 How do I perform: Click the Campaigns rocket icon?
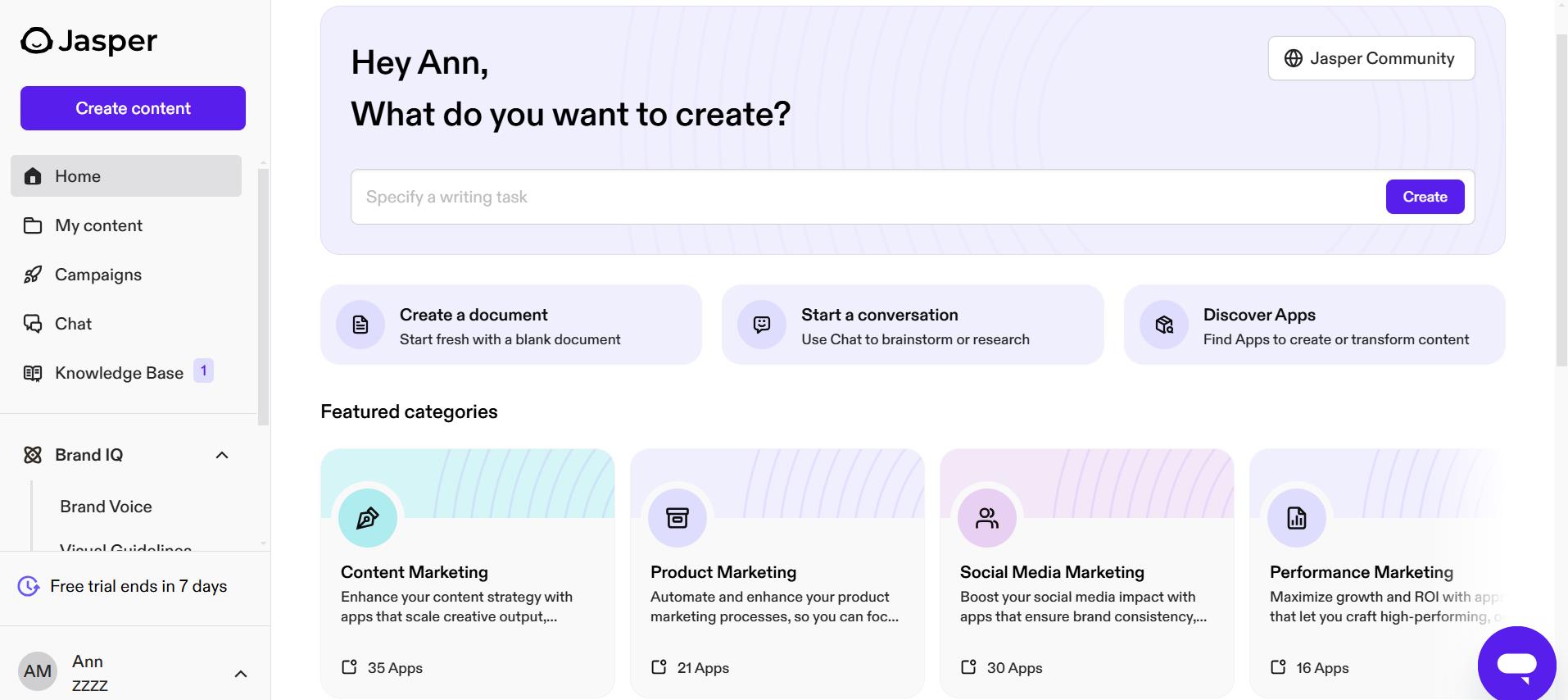pos(33,275)
